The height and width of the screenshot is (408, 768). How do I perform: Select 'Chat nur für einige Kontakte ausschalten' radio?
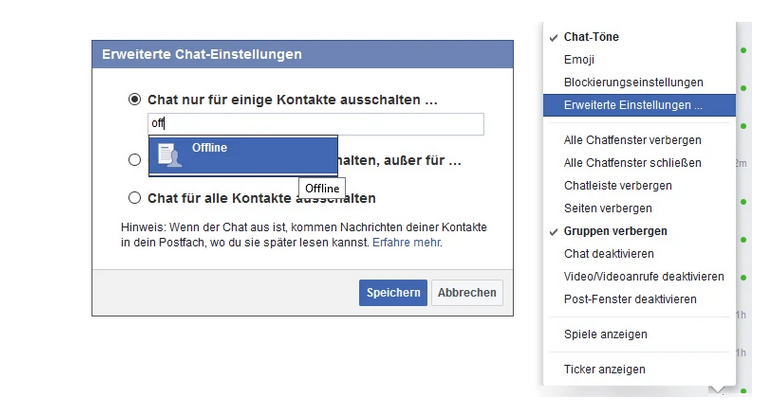coord(134,99)
